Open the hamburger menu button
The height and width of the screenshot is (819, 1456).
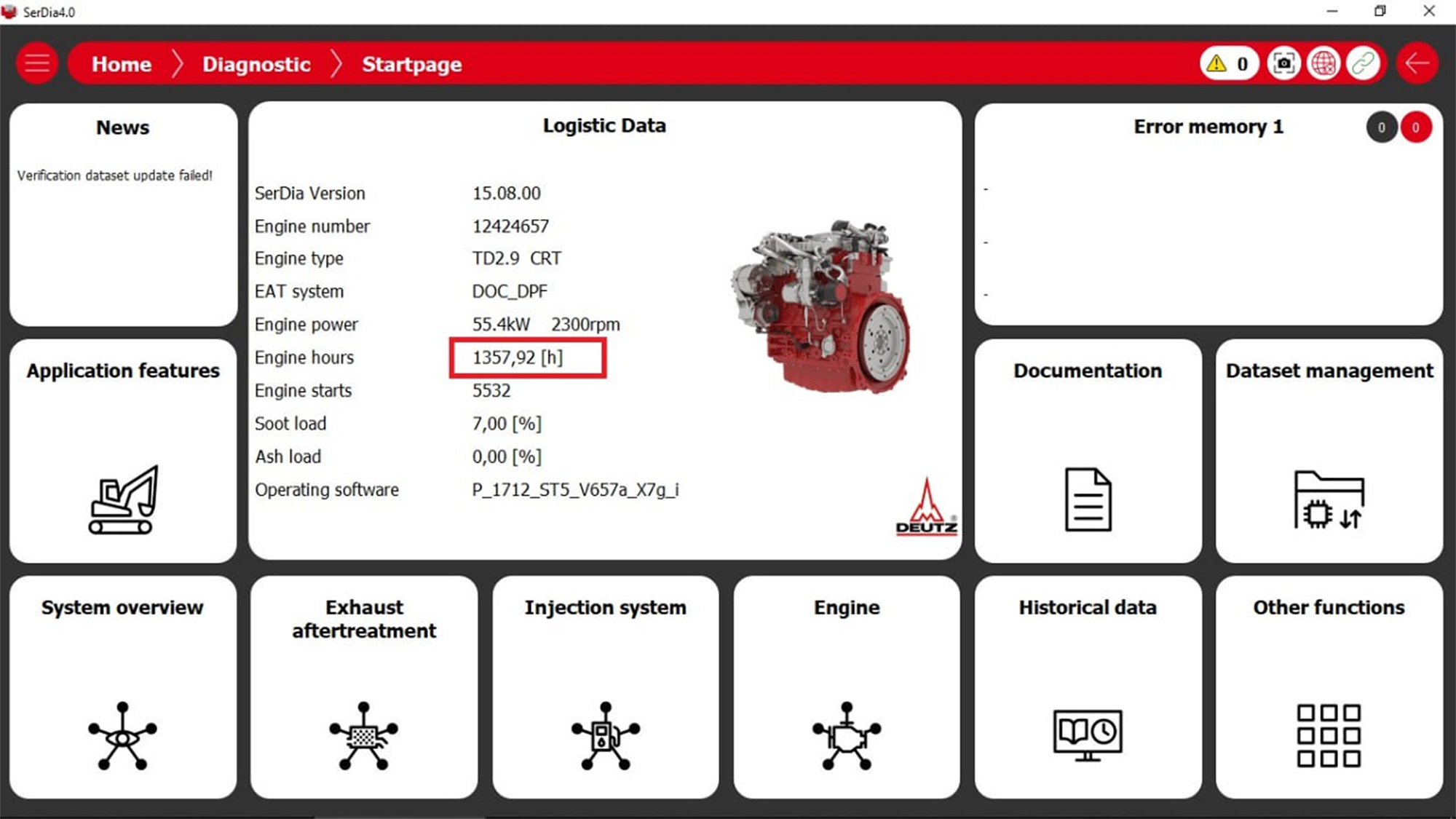click(x=37, y=64)
